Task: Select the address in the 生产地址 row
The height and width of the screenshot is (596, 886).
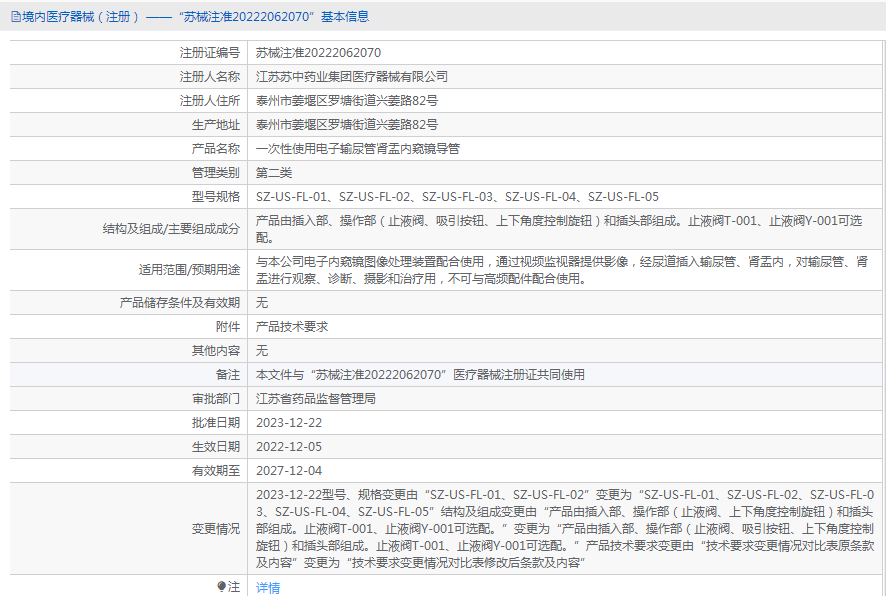Action: click(x=346, y=124)
